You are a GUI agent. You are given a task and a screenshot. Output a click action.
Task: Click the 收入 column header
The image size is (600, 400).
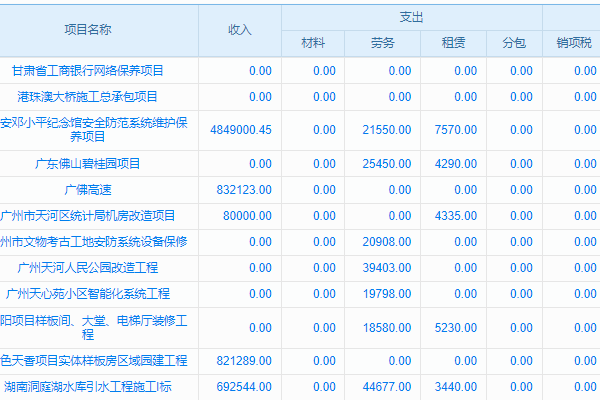240,30
